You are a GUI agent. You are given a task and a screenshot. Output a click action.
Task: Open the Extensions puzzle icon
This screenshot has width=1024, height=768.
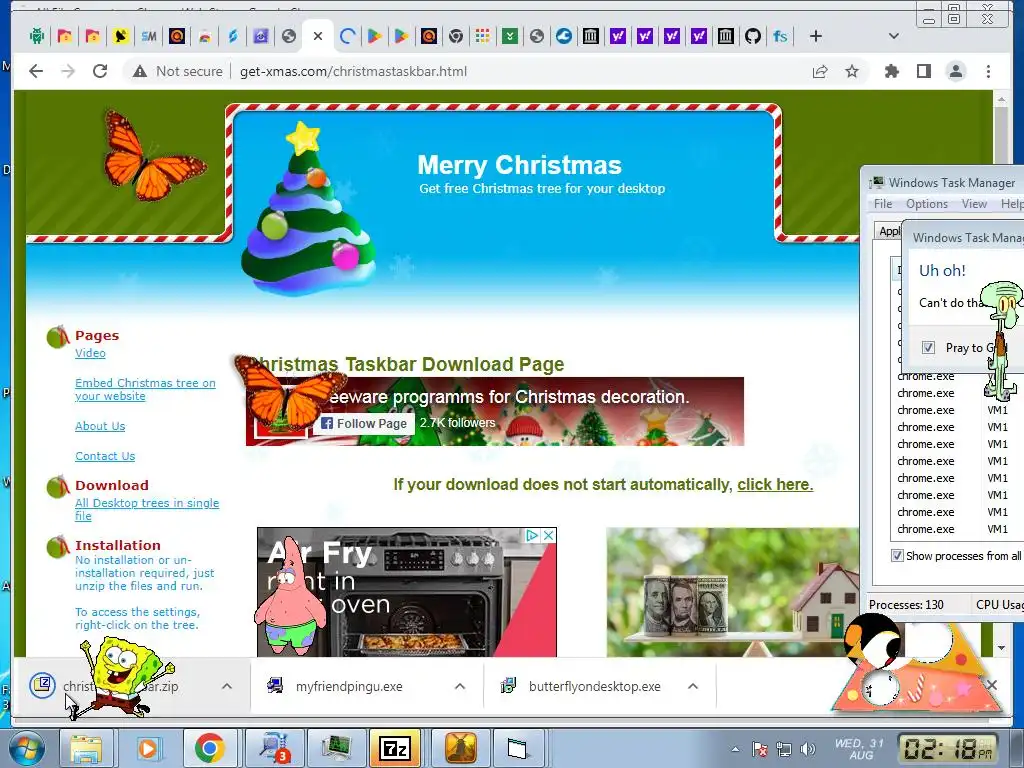(x=891, y=71)
